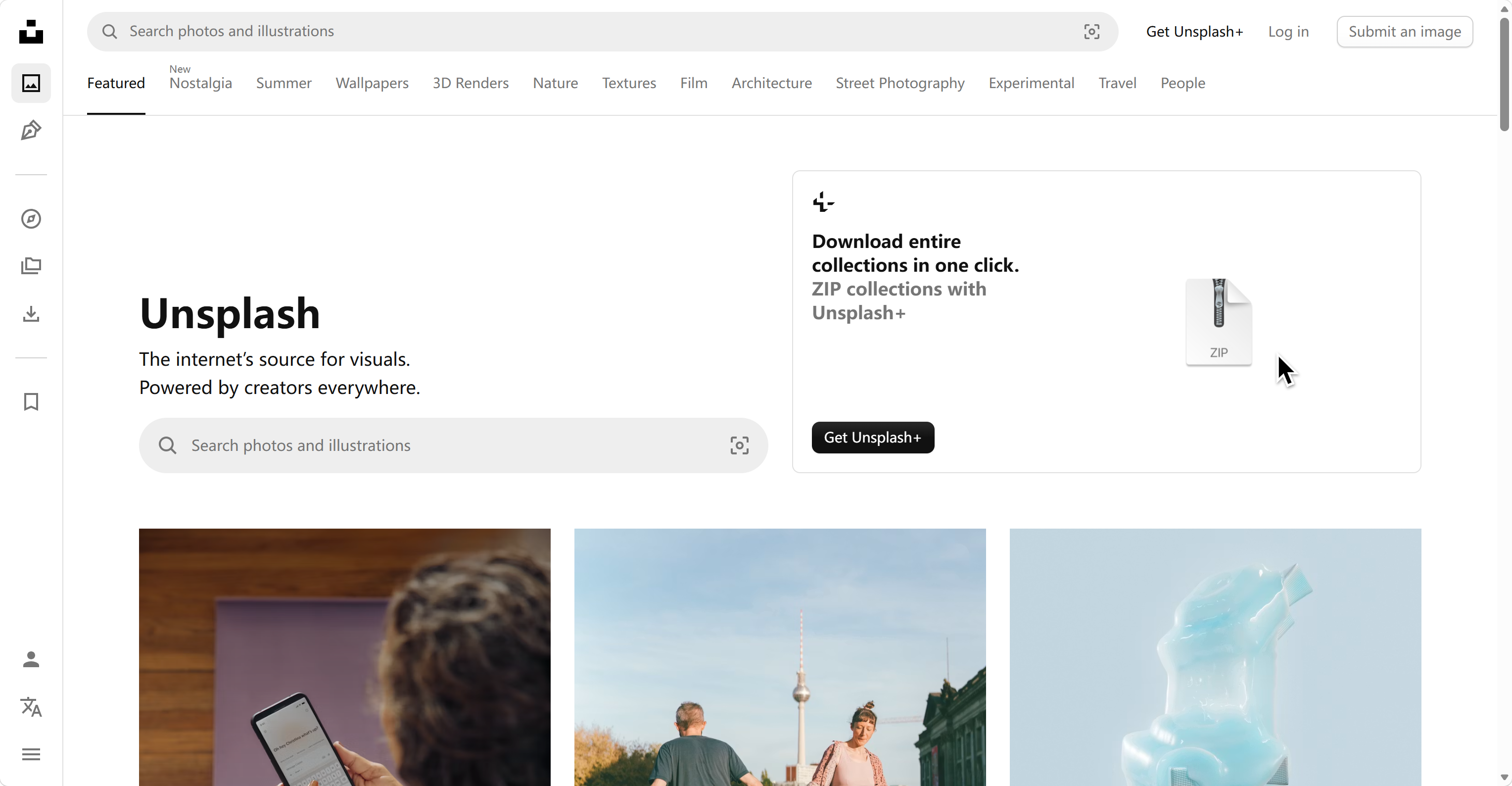Switch to the Film tab
Image resolution: width=1512 pixels, height=786 pixels.
[694, 83]
